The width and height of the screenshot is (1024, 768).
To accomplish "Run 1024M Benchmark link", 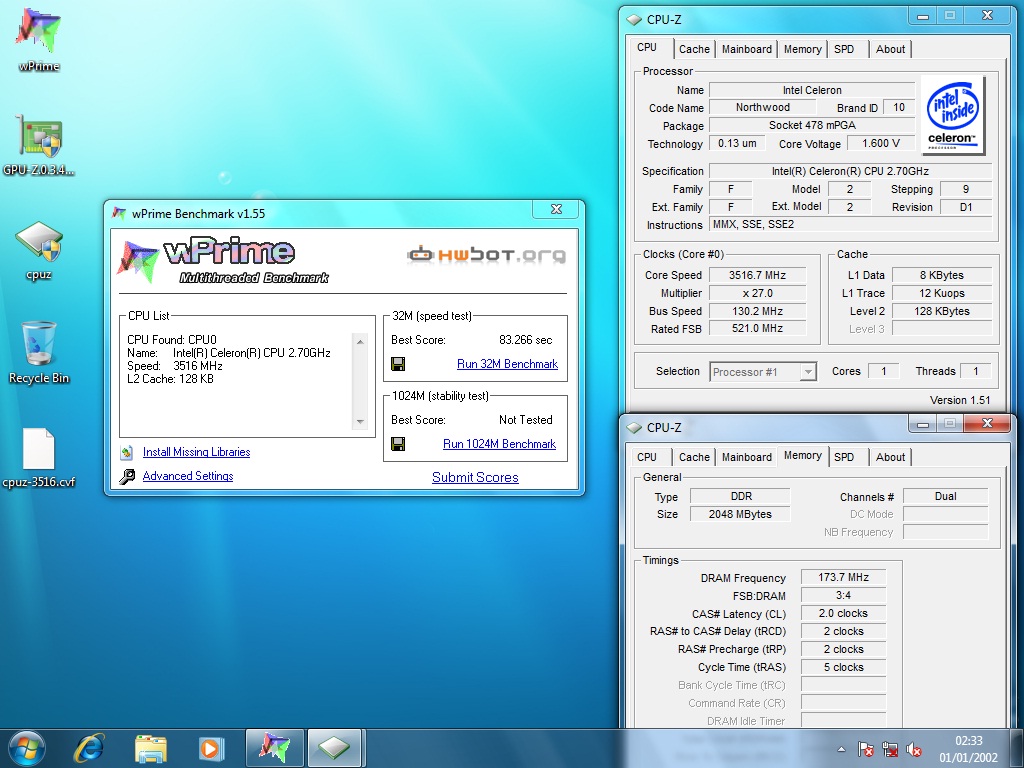I will [x=500, y=444].
